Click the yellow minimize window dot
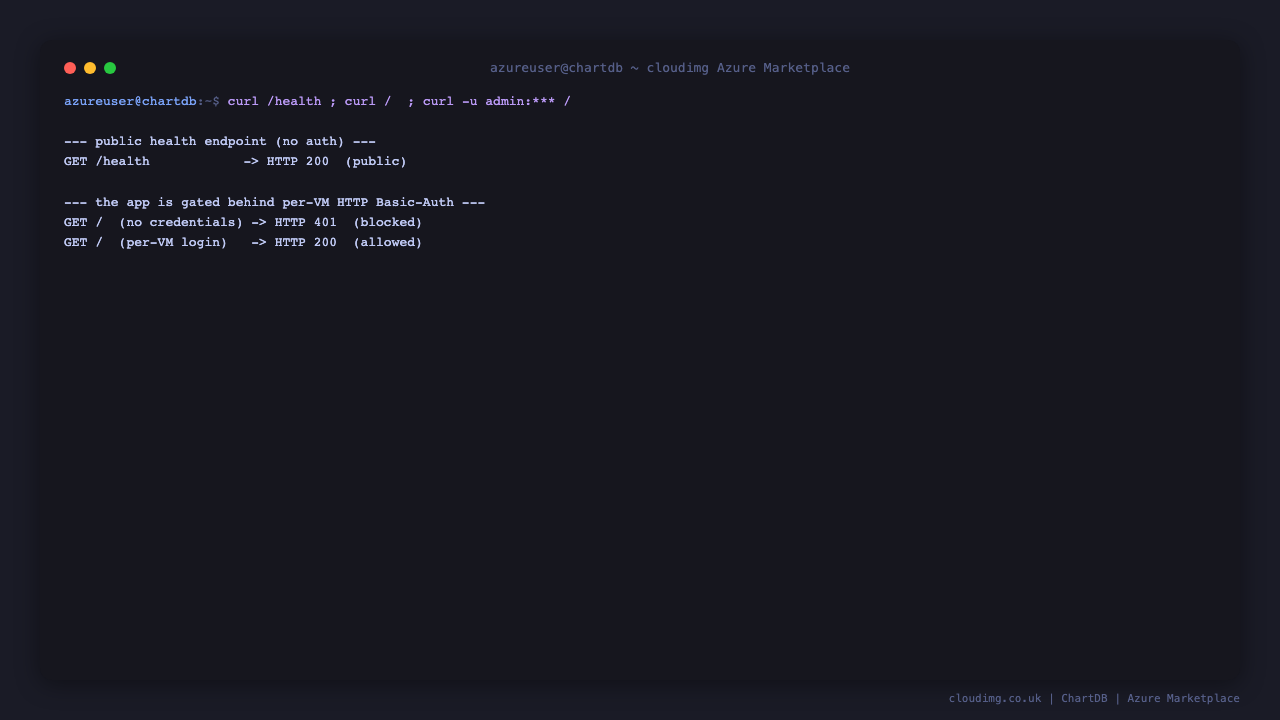The height and width of the screenshot is (720, 1280). pyautogui.click(x=90, y=68)
